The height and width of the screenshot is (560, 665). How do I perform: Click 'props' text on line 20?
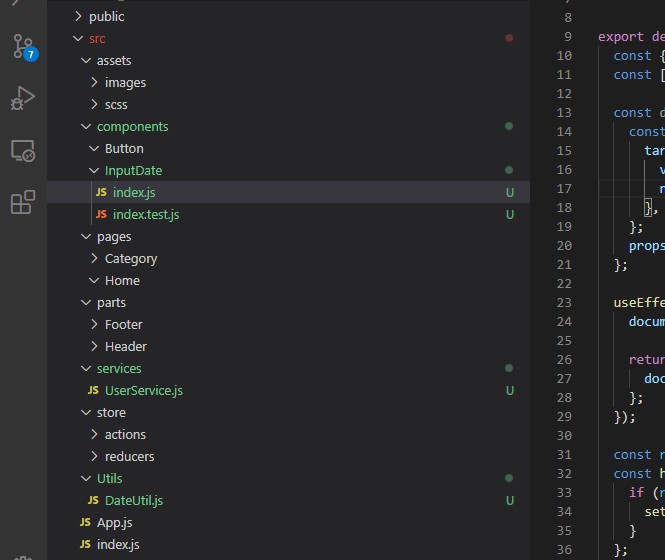click(x=647, y=246)
